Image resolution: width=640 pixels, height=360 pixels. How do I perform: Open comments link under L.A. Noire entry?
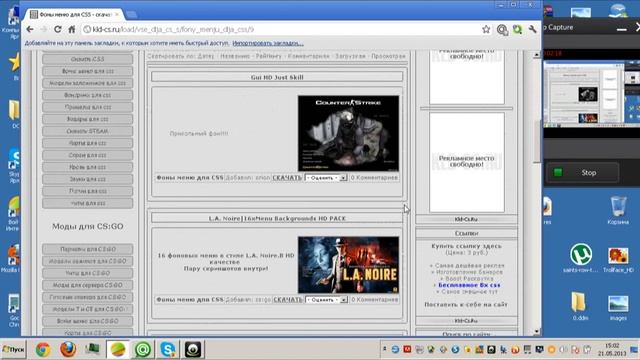[374, 300]
